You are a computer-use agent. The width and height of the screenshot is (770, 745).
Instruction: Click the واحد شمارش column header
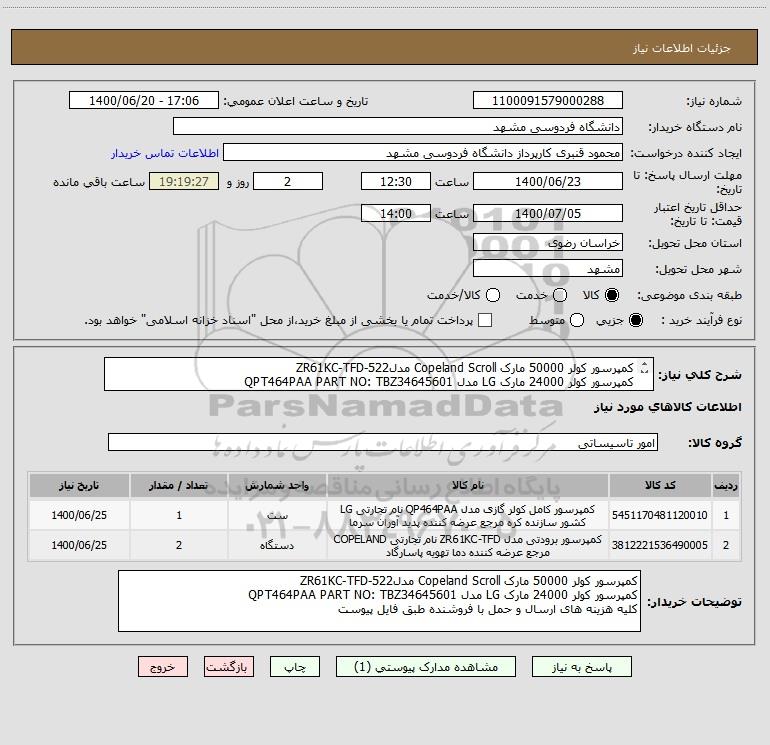click(x=277, y=486)
